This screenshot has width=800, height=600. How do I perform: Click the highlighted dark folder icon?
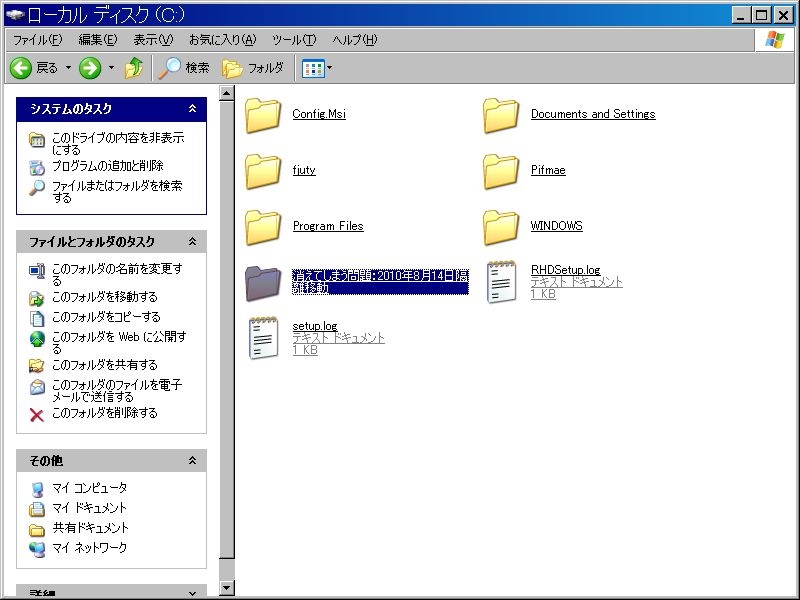pos(263,284)
